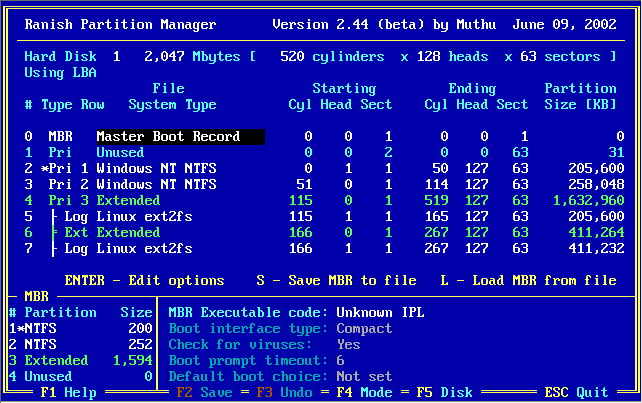Viewport: 642px width, 403px height.
Task: Click F1 Help at the bottom bar
Action: click(x=68, y=392)
